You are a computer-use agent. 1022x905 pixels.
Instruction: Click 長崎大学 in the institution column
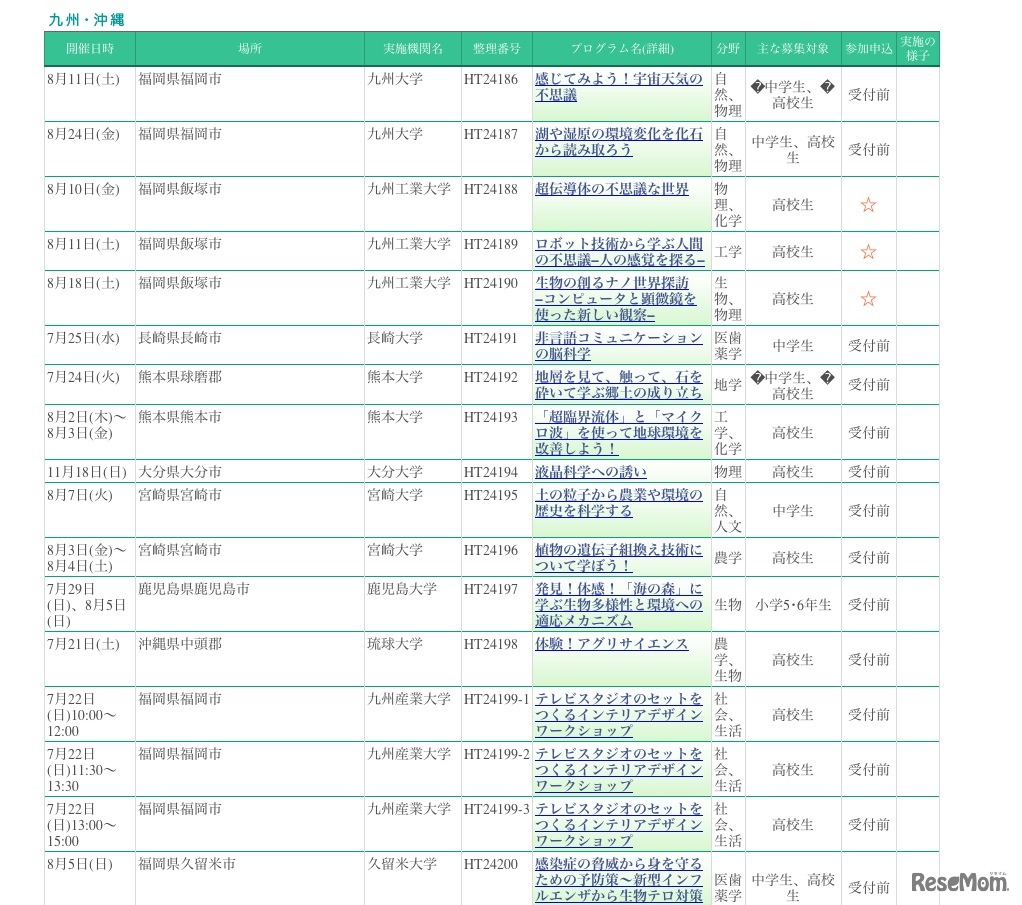pos(395,338)
